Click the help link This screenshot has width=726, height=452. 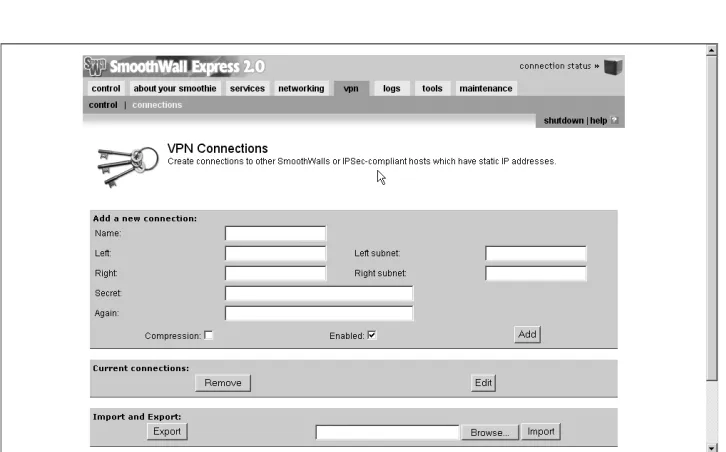click(598, 120)
